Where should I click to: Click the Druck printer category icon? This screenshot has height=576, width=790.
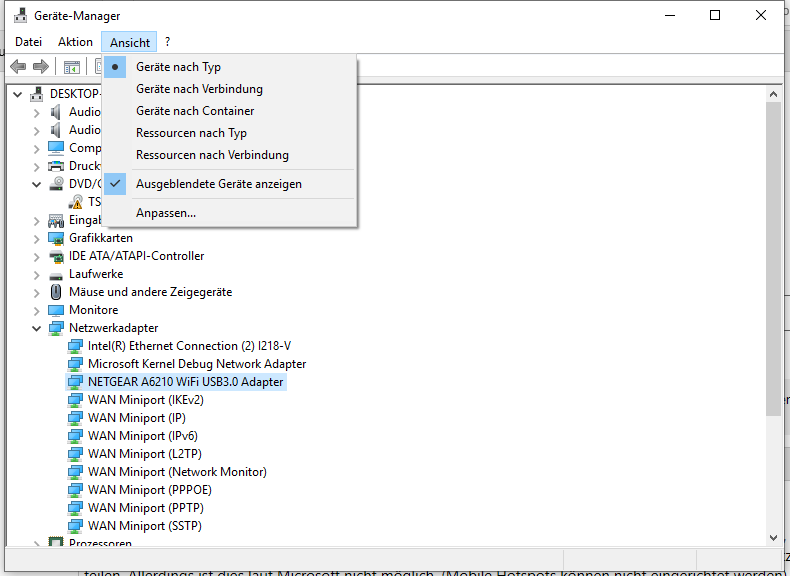[x=56, y=166]
